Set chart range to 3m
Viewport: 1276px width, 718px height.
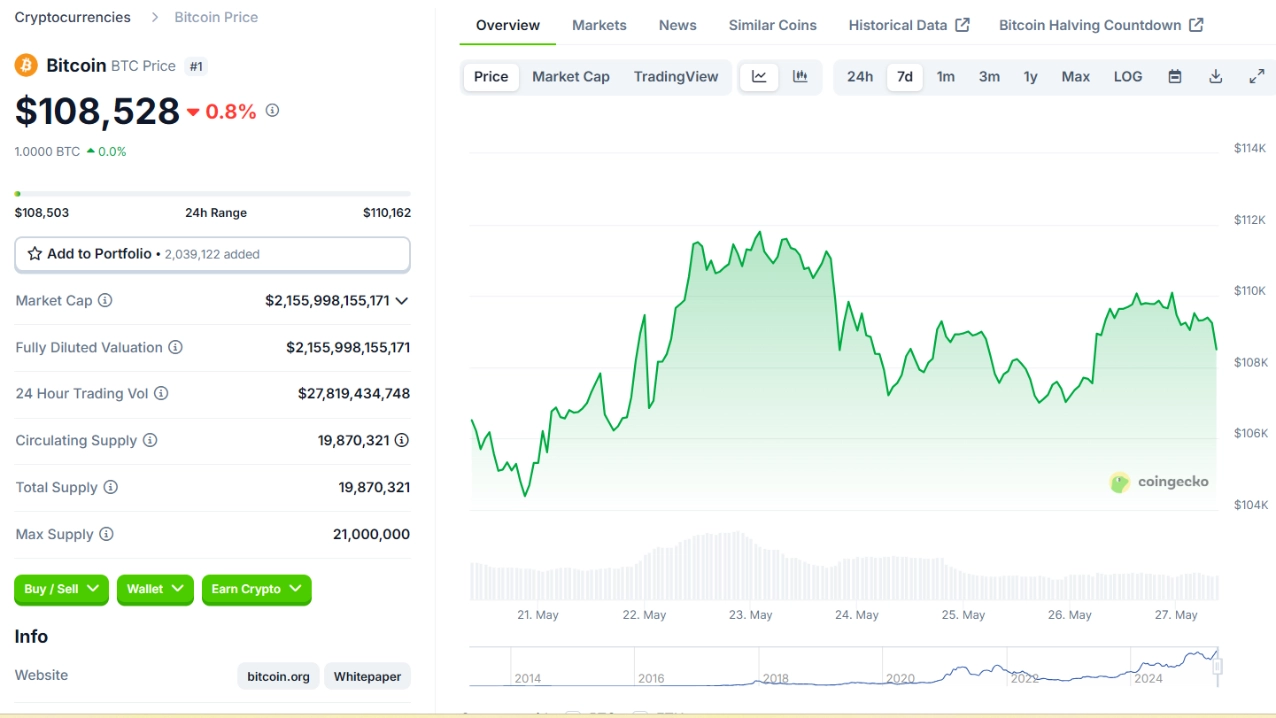pyautogui.click(x=989, y=77)
